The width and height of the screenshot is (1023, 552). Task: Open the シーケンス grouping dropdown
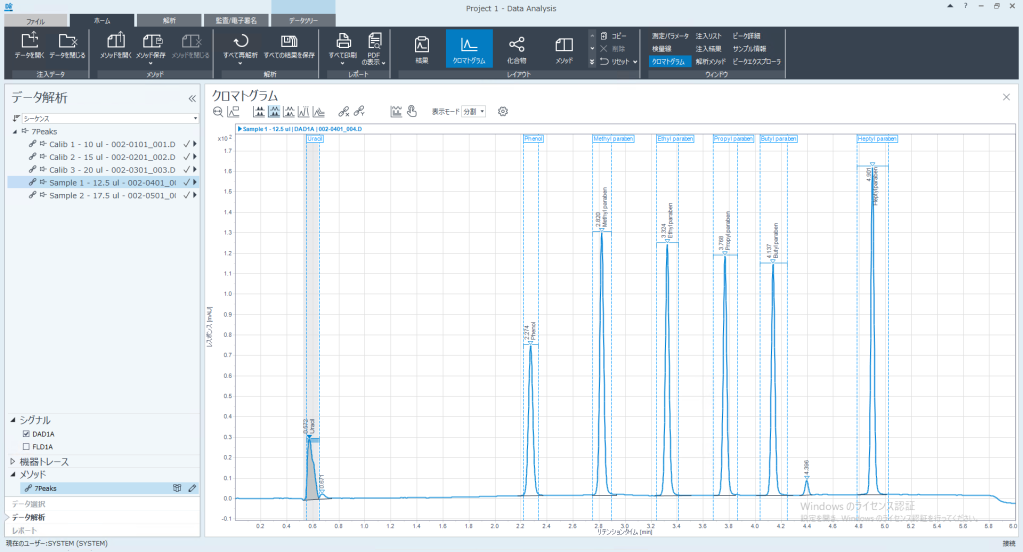pyautogui.click(x=110, y=118)
